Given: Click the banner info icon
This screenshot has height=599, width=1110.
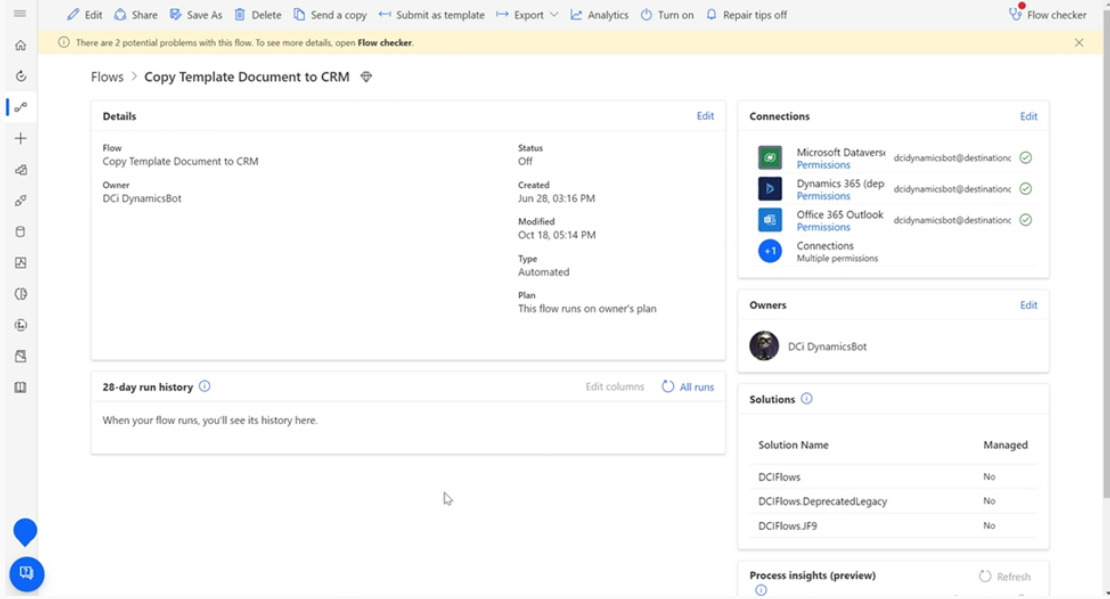Looking at the screenshot, I should (64, 42).
